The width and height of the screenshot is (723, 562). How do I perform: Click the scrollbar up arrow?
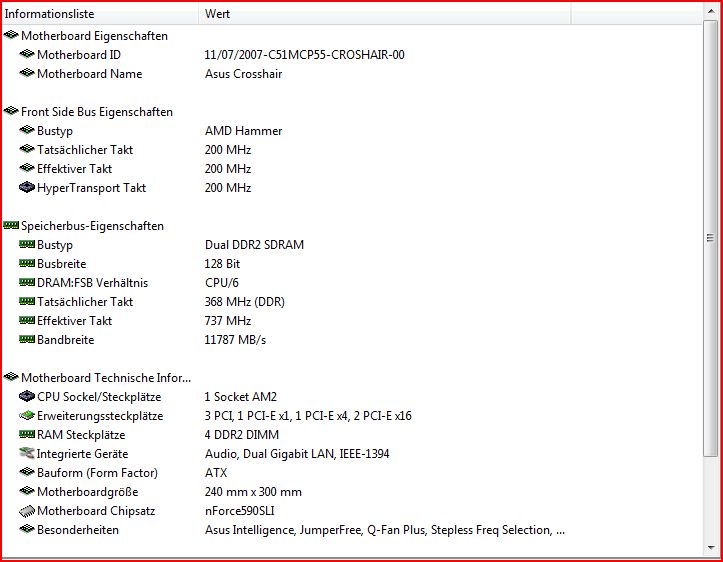(x=711, y=11)
